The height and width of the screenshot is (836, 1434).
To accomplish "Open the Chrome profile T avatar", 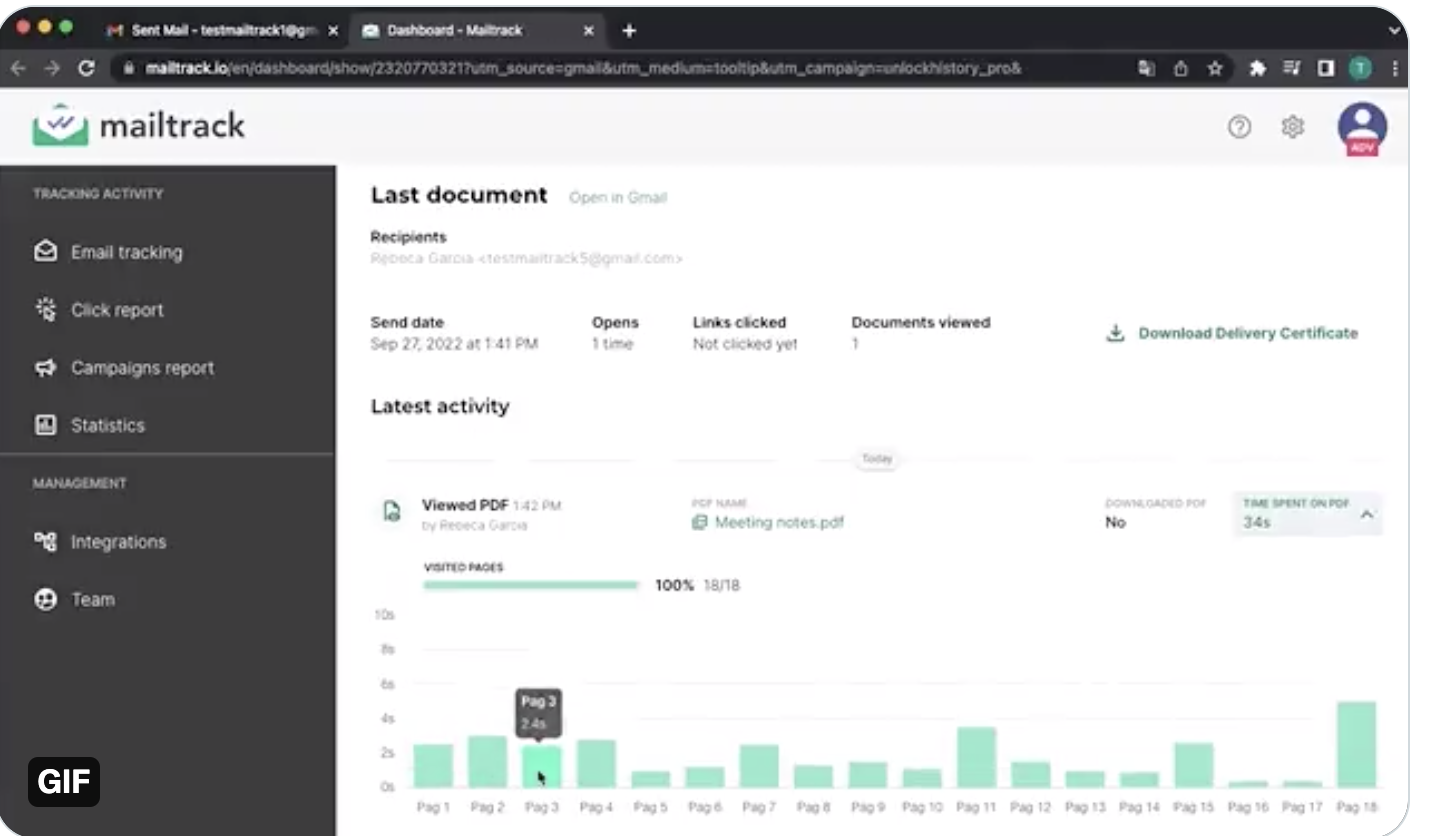I will (1360, 68).
